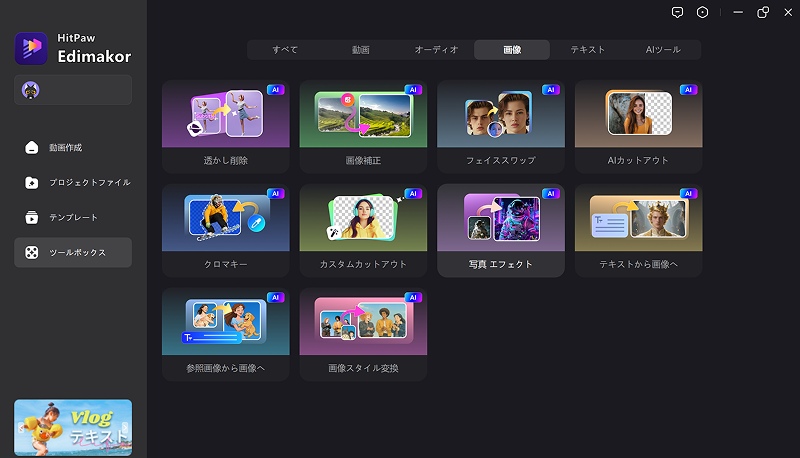Screen dimensions: 800x458
Task: Open the 画像補正 image enhancement tool
Action: (363, 127)
